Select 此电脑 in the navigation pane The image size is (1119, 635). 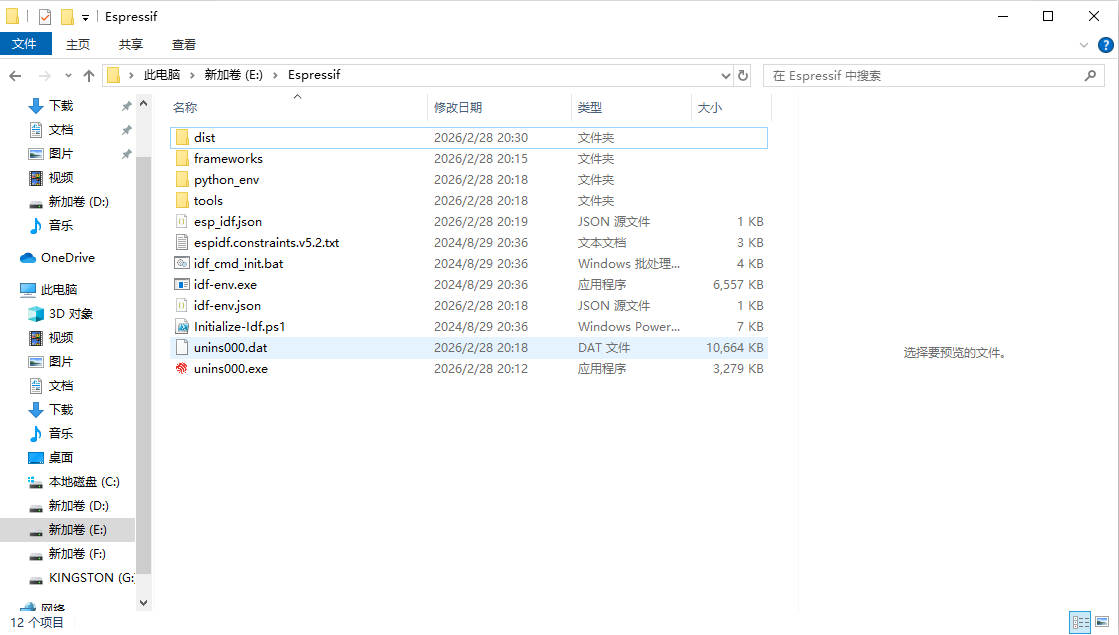59,290
